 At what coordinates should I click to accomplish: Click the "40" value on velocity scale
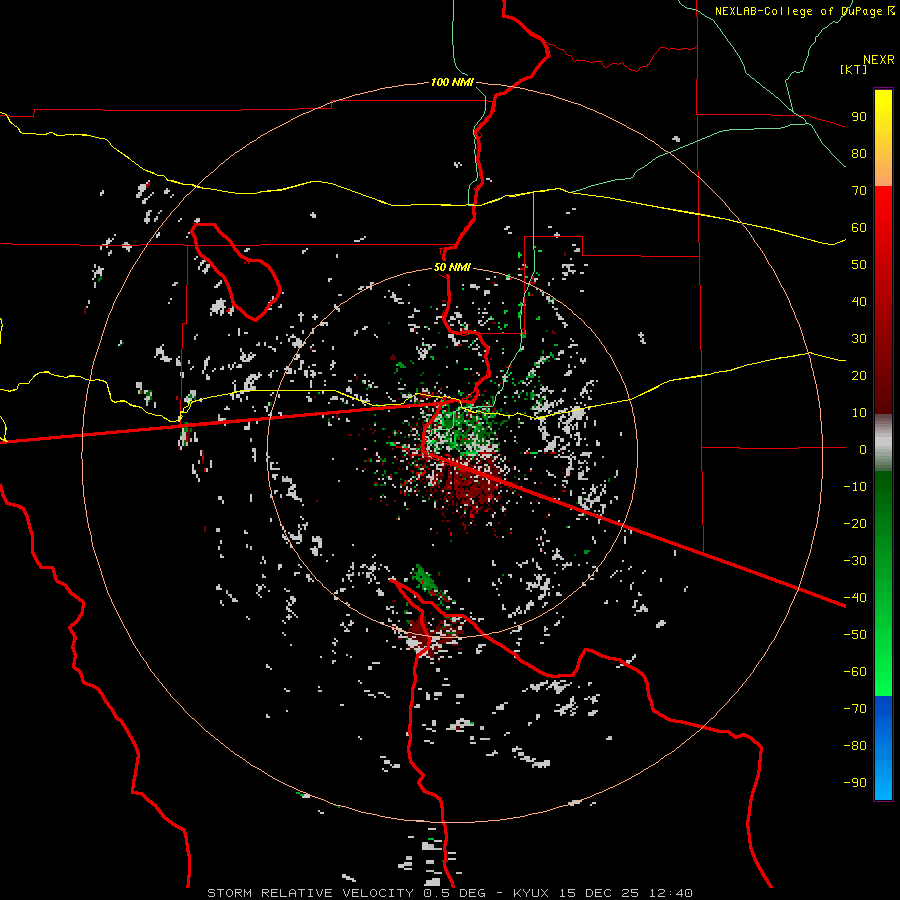click(859, 301)
